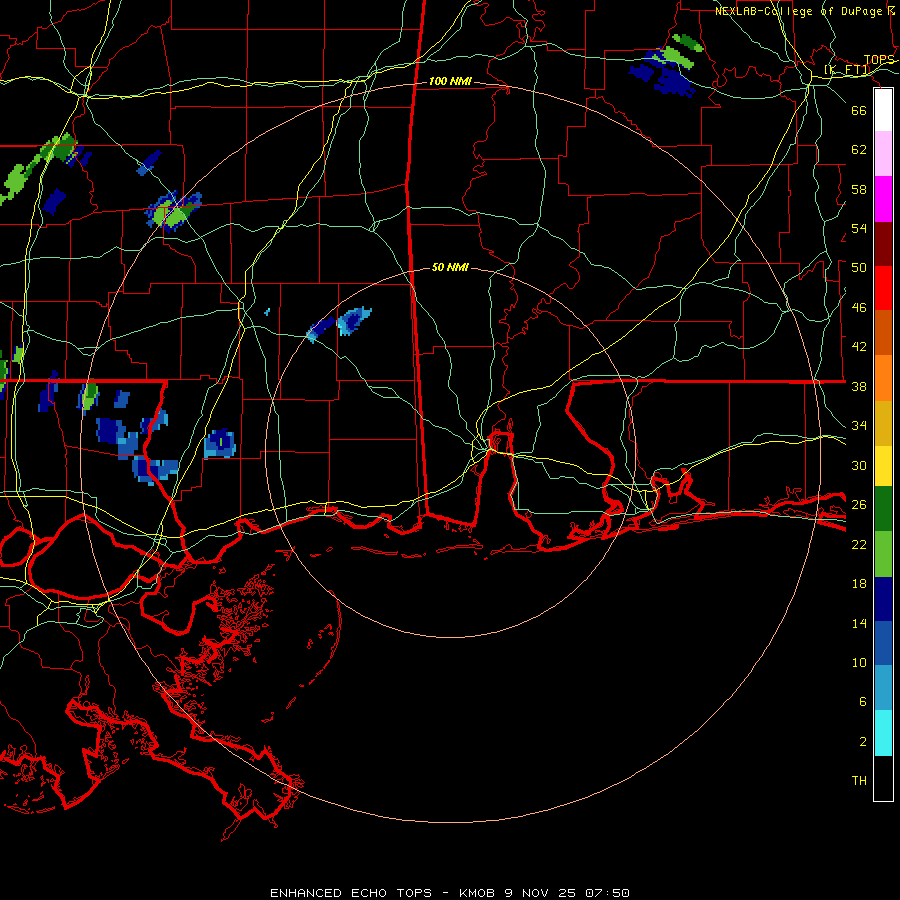Click the "TH" threshold legend label

(859, 781)
